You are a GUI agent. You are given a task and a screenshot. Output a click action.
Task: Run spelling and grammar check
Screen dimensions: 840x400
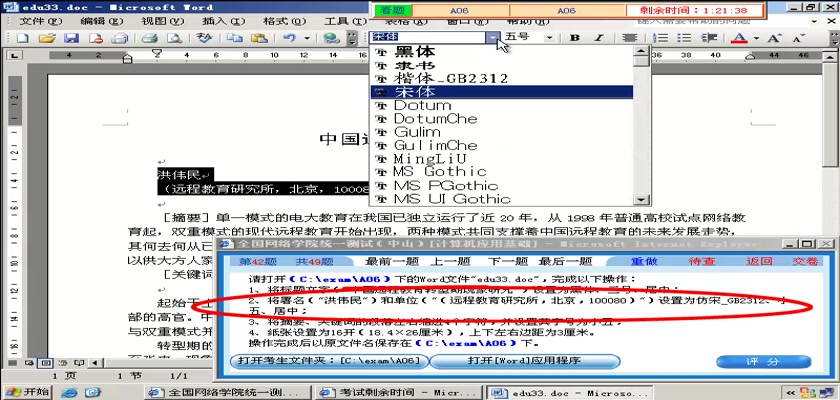coord(204,38)
